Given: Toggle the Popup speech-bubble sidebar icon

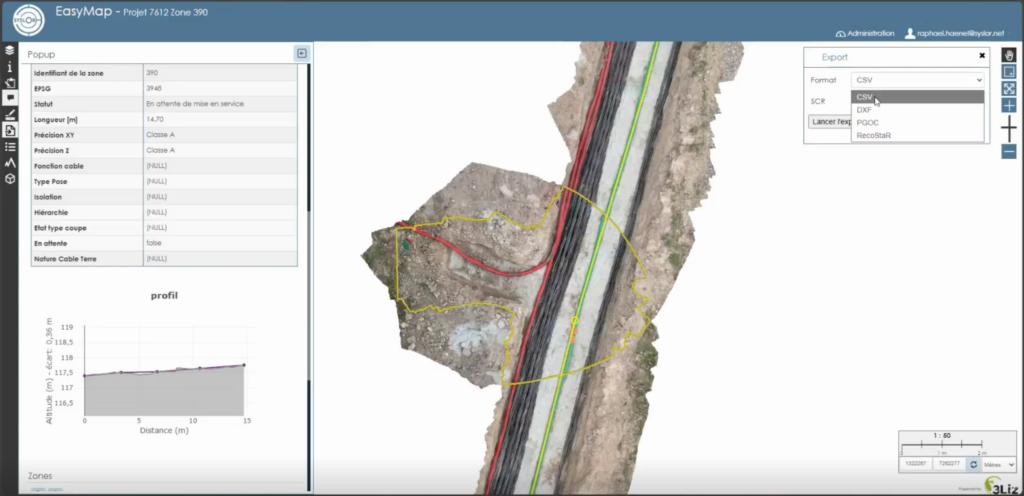Looking at the screenshot, I should click(x=9, y=98).
